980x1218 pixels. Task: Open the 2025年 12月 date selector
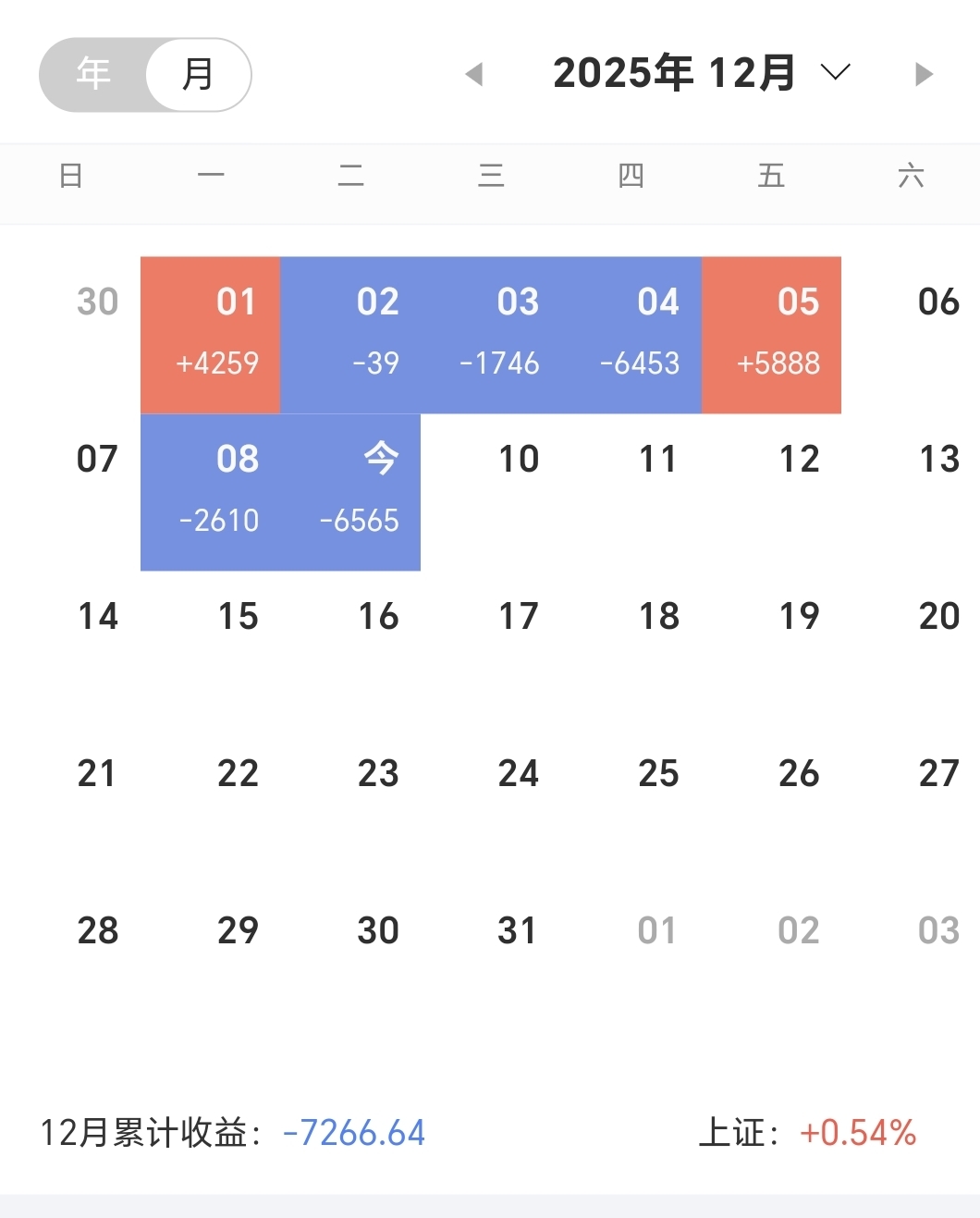[674, 73]
